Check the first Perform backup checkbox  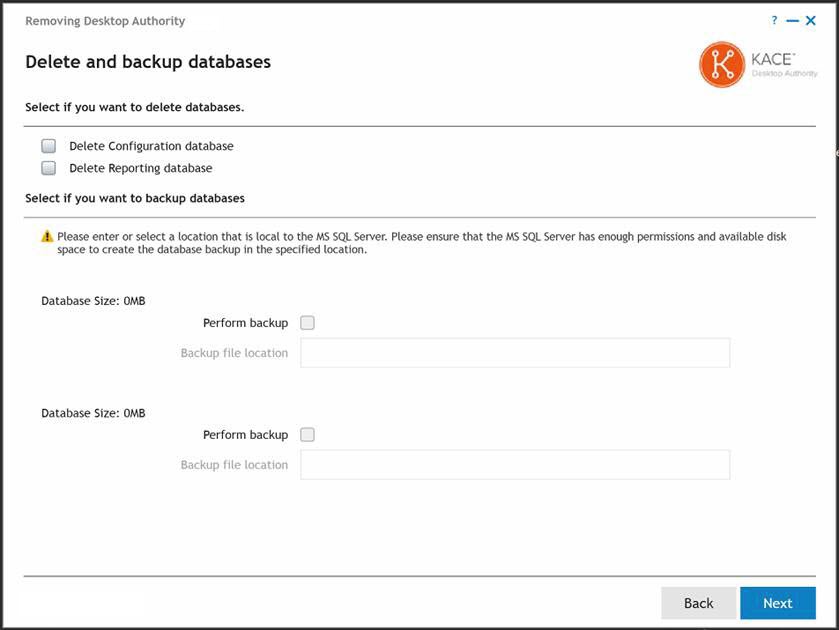click(308, 323)
